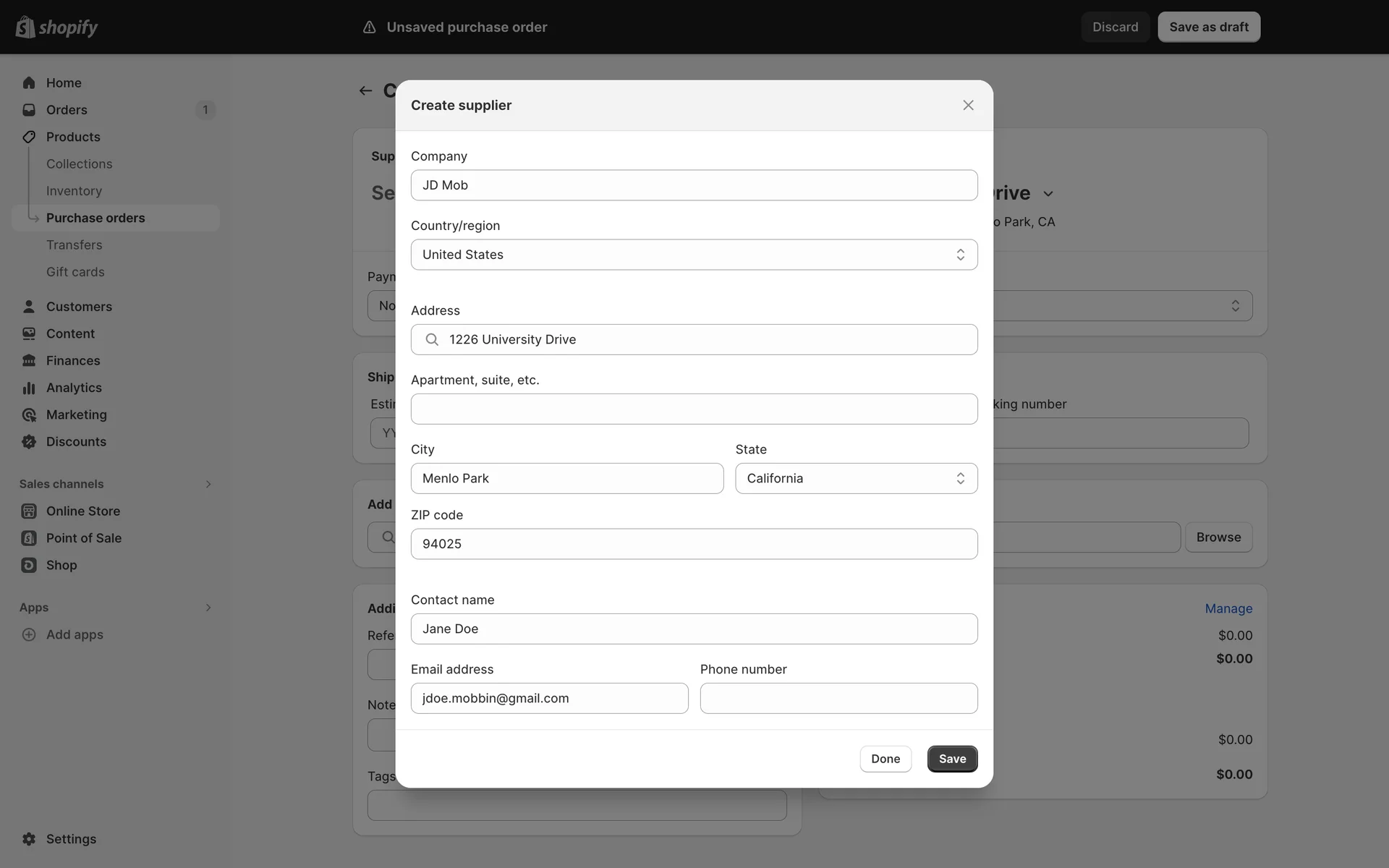The width and height of the screenshot is (1389, 868).
Task: Expand the Apps section chevron
Action: click(x=208, y=608)
